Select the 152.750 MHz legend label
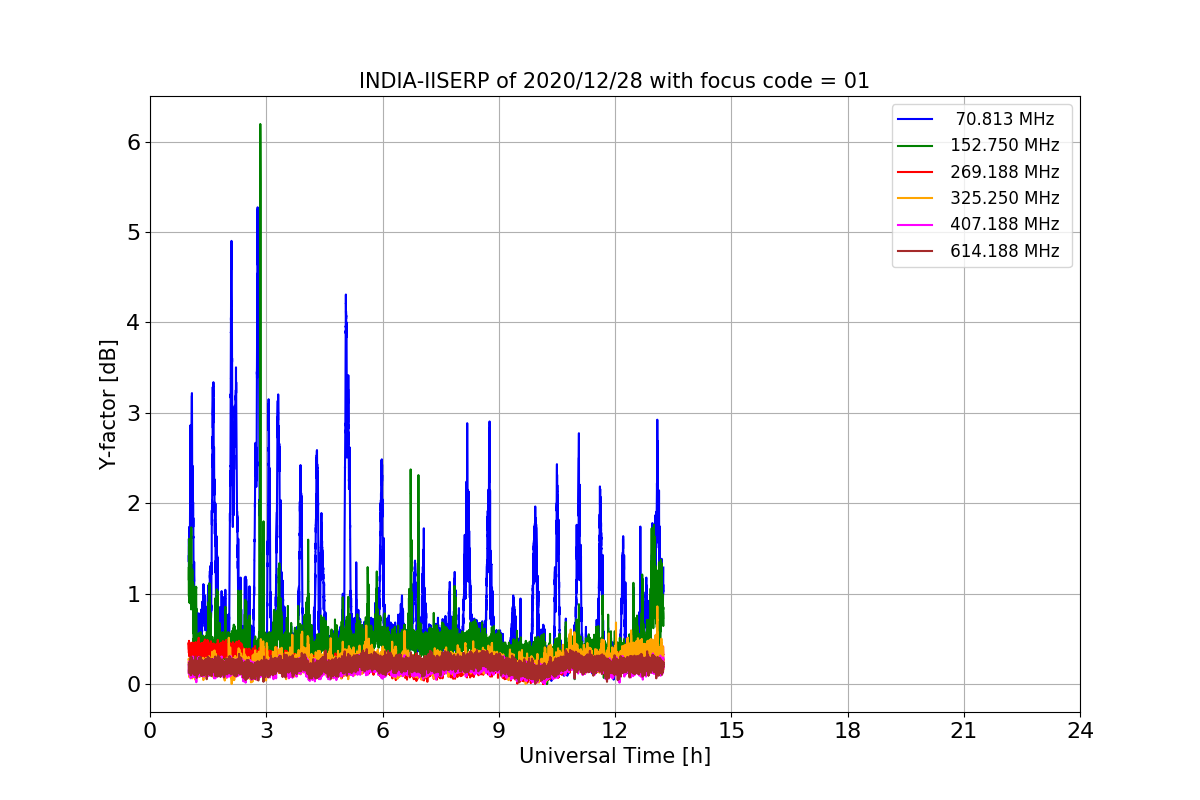1200x800 pixels. pyautogui.click(x=1005, y=145)
